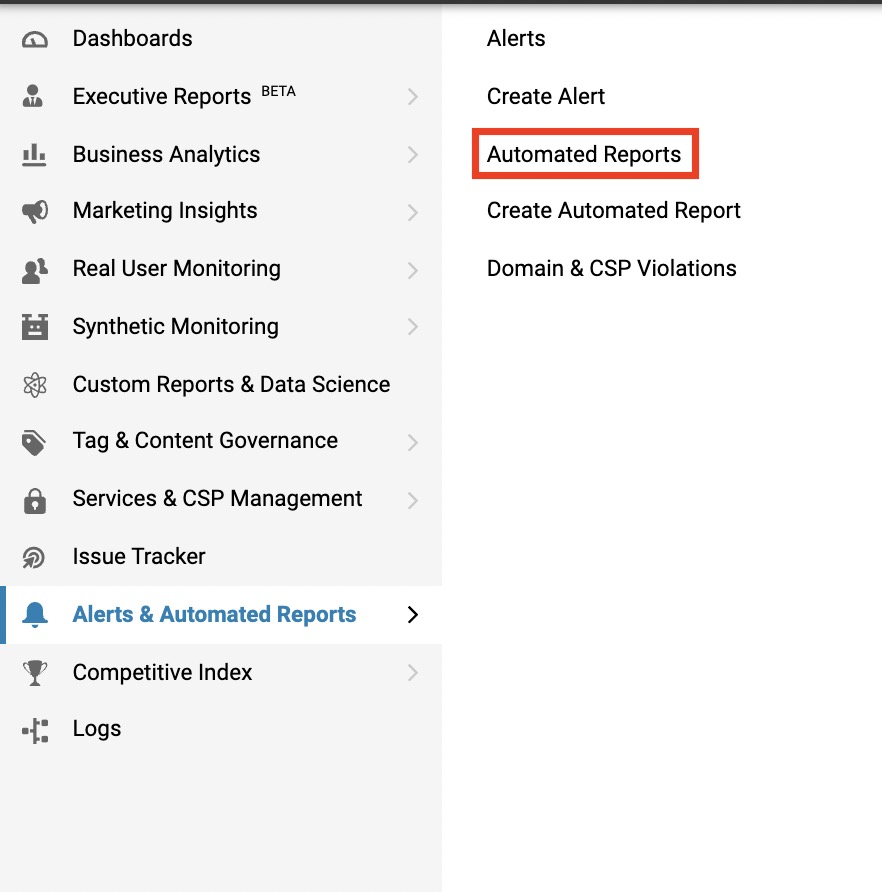Image resolution: width=882 pixels, height=892 pixels.
Task: Click the Executive Reports person icon
Action: coord(33,96)
